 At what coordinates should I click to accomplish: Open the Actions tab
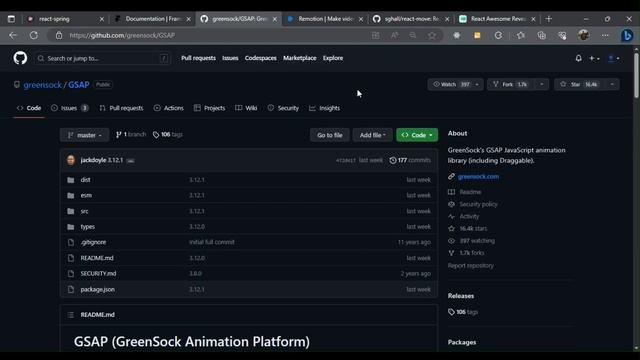click(169, 108)
